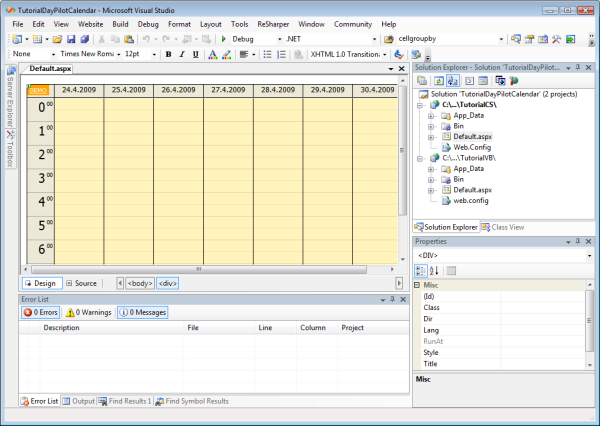Click the Background Color highlighter icon
The image size is (600, 426).
pyautogui.click(x=227, y=54)
